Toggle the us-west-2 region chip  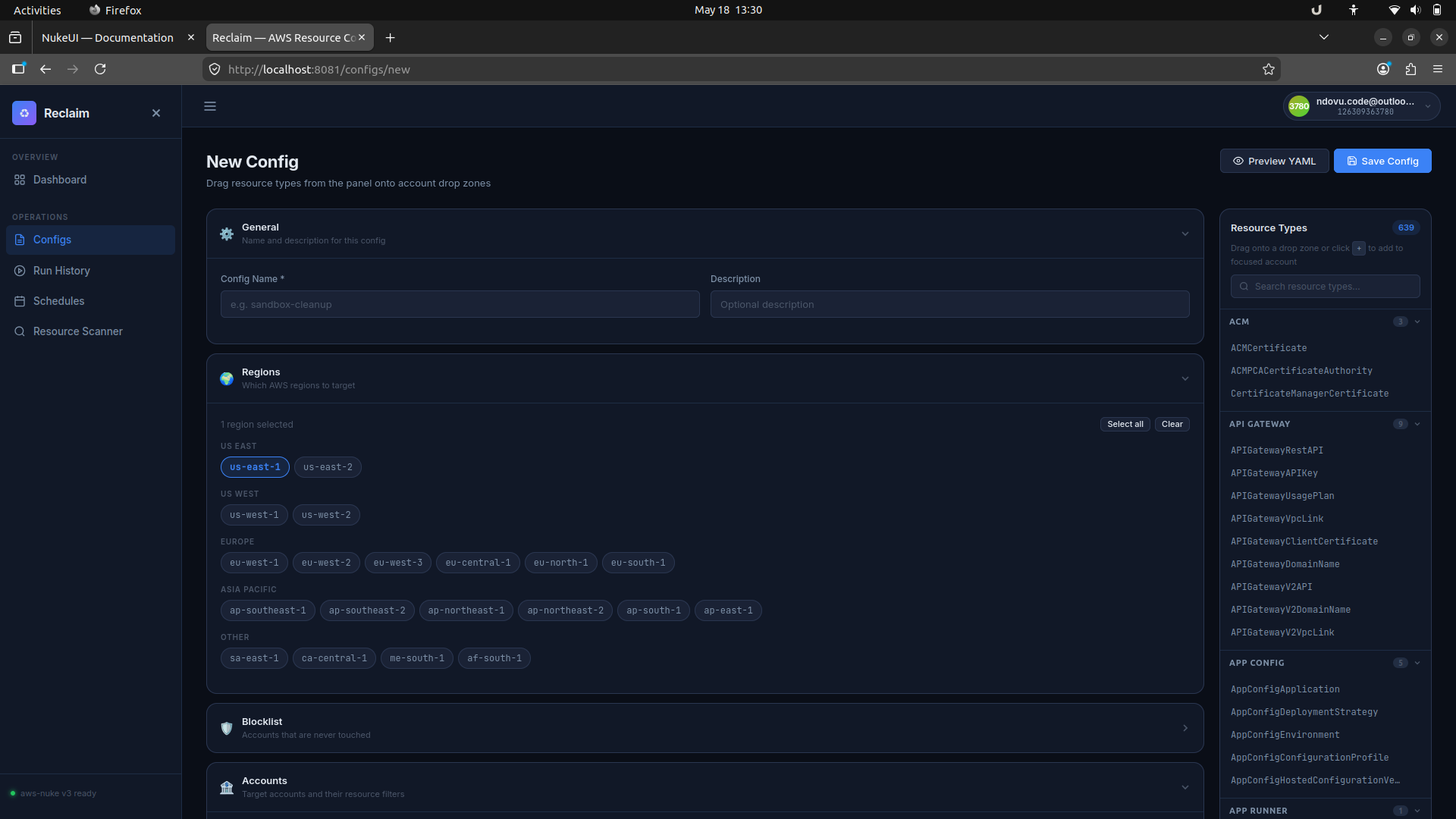[326, 515]
